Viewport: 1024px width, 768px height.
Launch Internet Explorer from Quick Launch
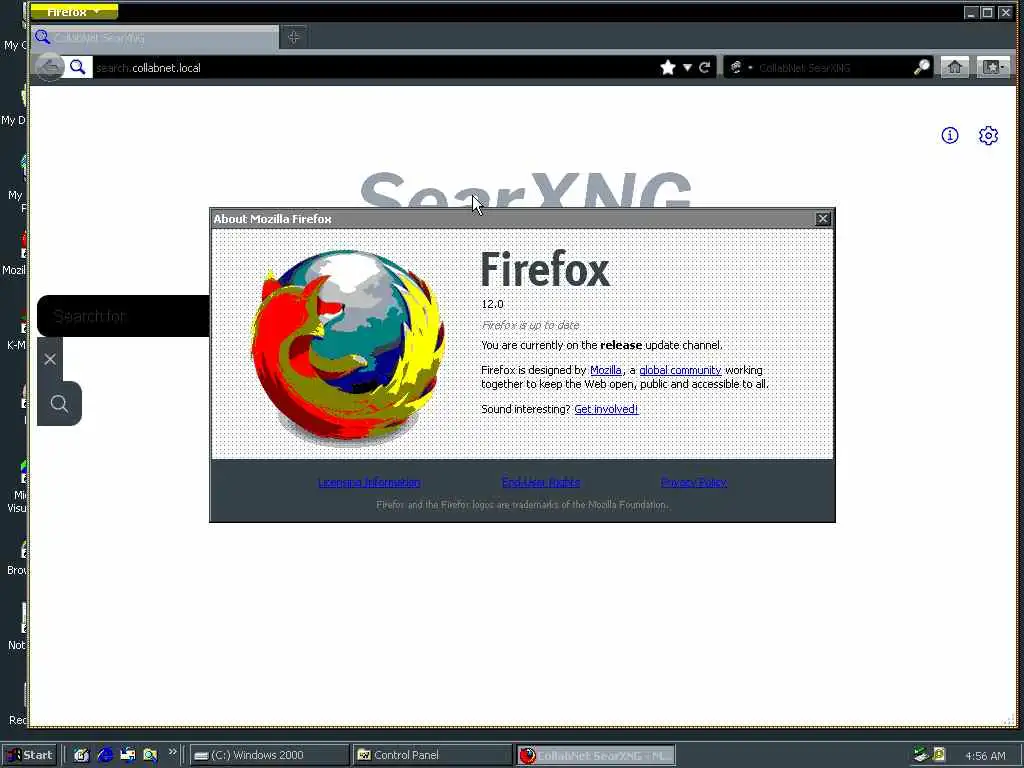tap(104, 755)
